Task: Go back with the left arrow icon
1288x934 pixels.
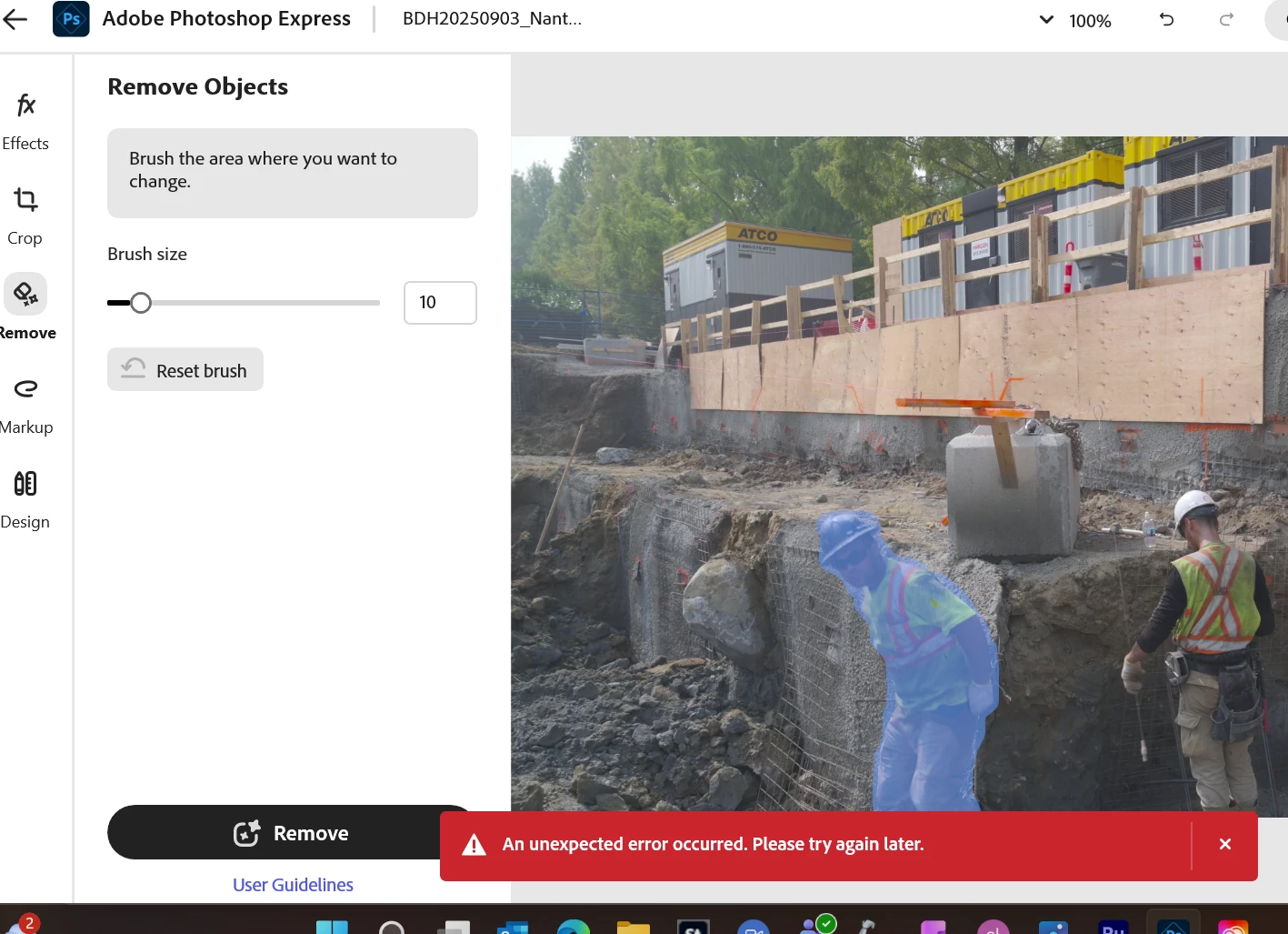Action: (x=15, y=19)
